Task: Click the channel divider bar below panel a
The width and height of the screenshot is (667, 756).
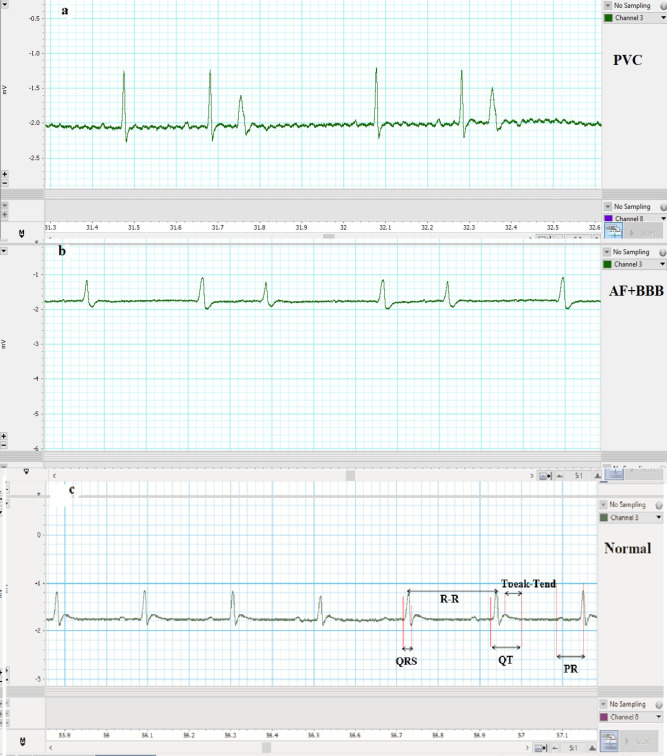Action: 300,193
